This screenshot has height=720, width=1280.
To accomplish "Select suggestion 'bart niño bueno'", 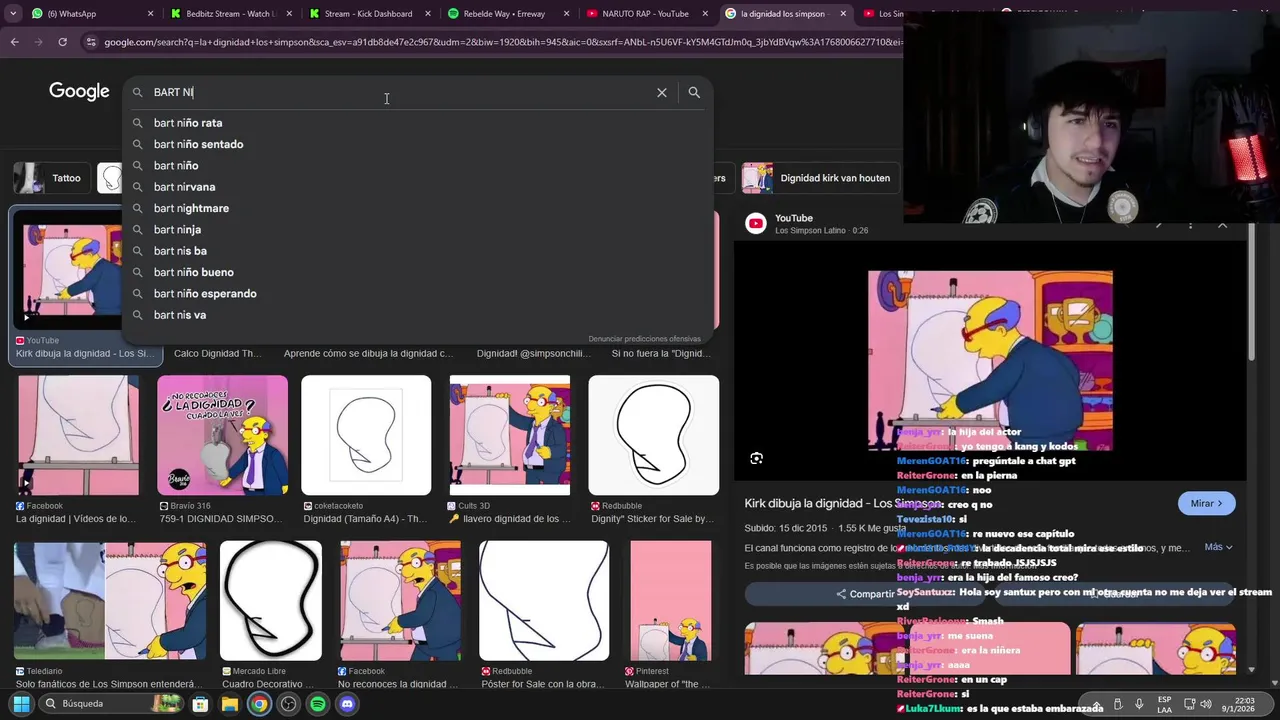I will [x=417, y=272].
